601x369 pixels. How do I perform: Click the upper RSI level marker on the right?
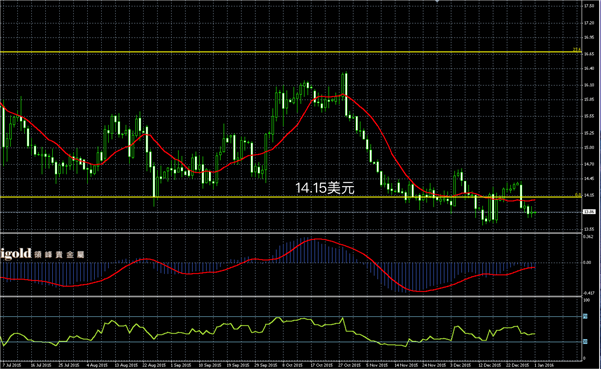[585, 317]
